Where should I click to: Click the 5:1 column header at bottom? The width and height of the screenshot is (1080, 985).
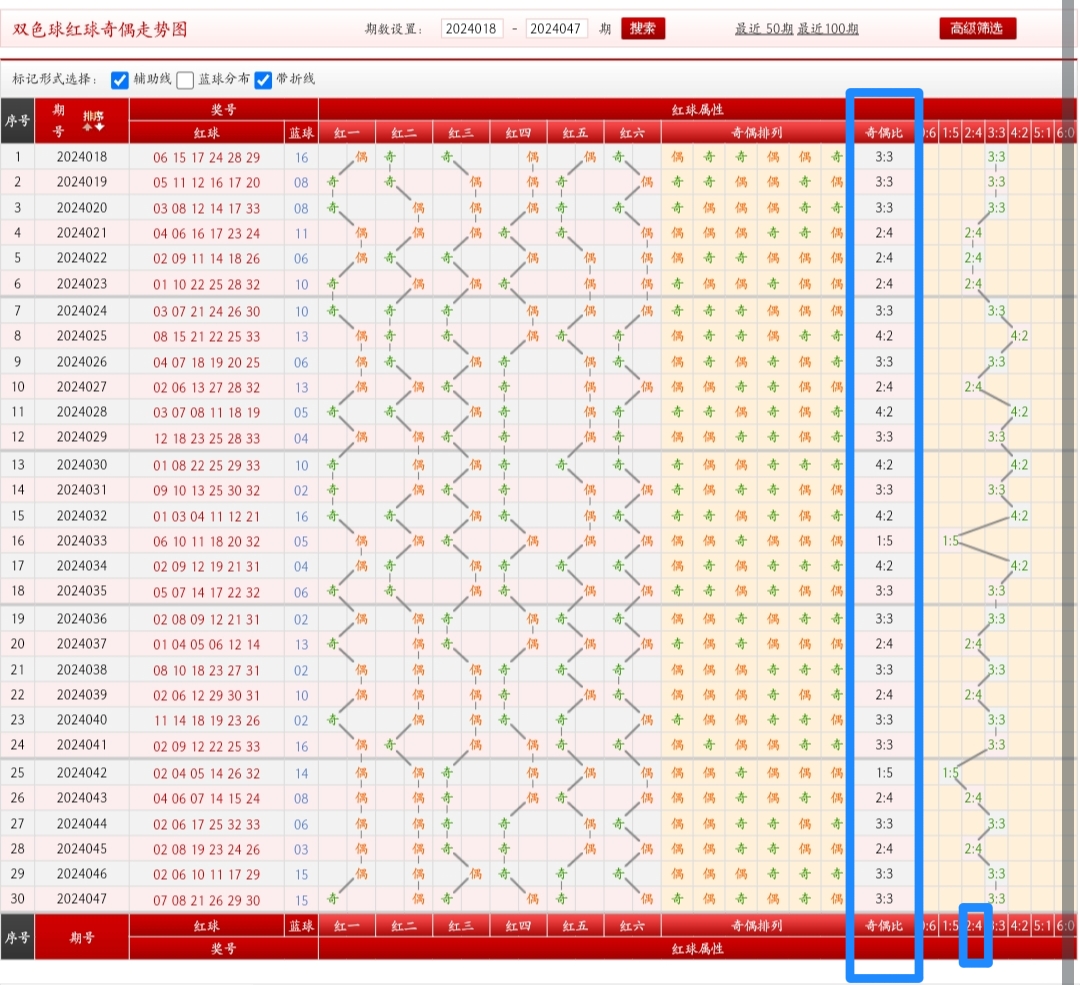coord(1042,926)
